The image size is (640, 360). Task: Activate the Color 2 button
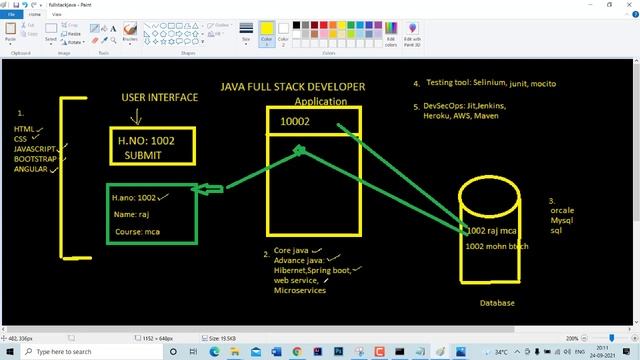point(283,34)
